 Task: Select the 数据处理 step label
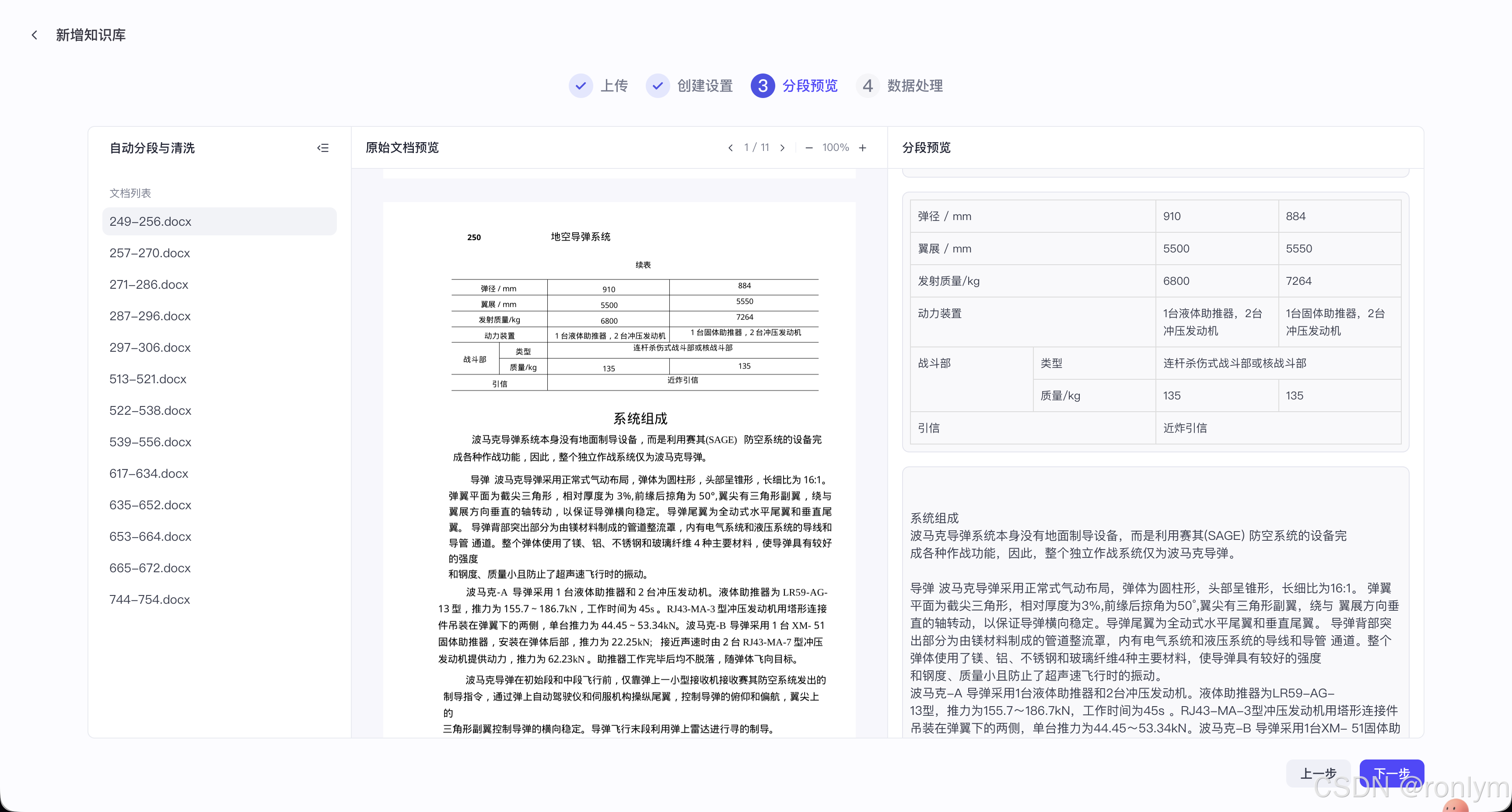coord(915,86)
